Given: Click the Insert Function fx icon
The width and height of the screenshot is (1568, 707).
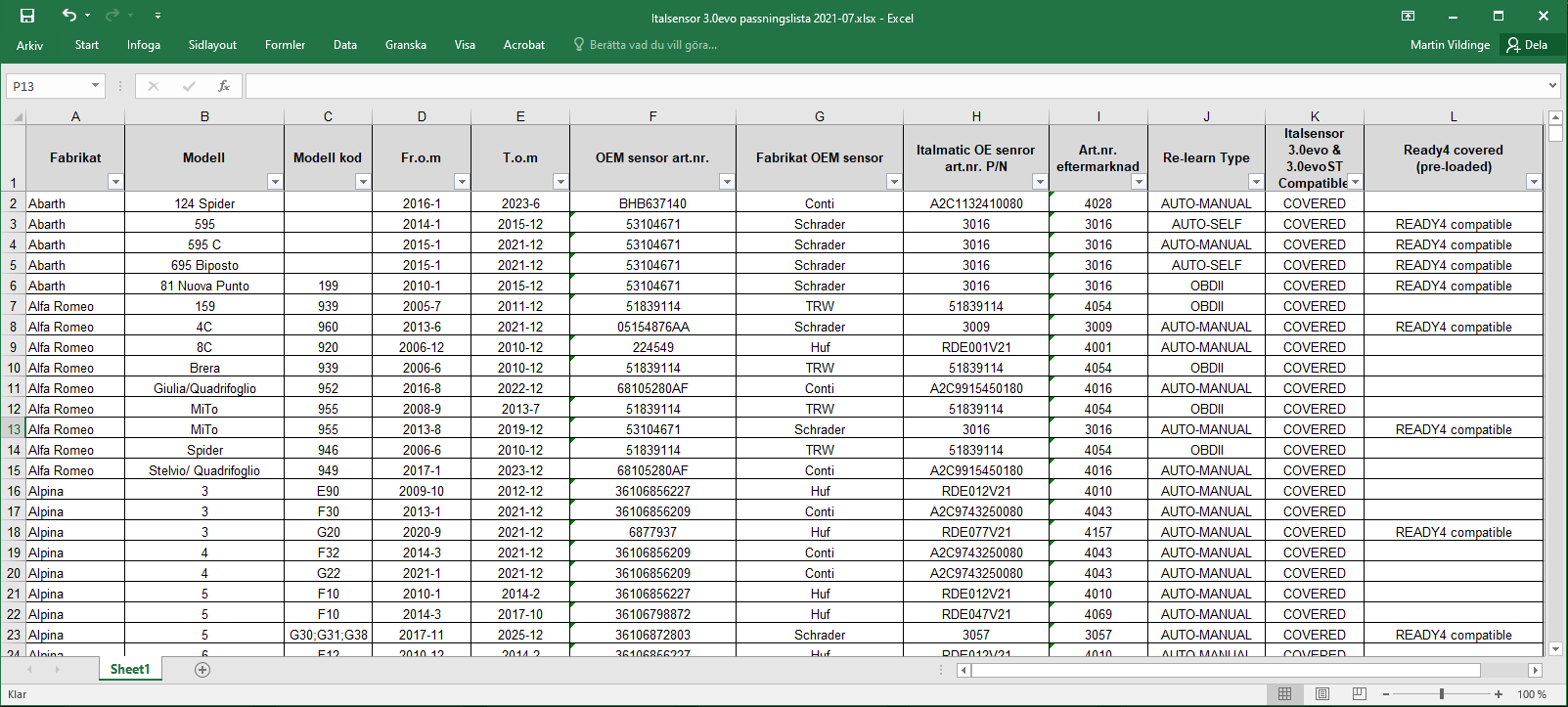Looking at the screenshot, I should (x=224, y=86).
